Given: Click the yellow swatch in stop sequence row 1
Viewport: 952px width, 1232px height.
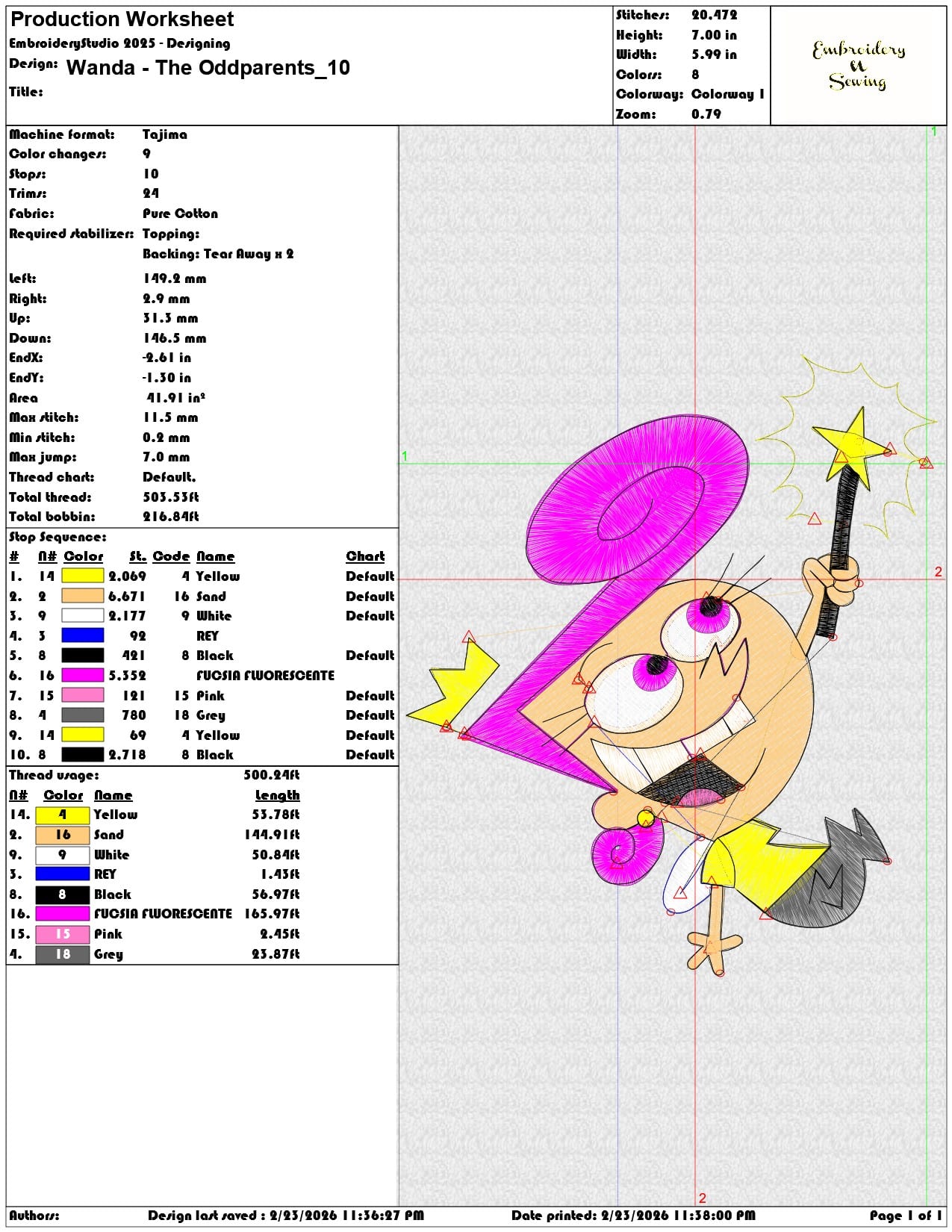Looking at the screenshot, I should [x=82, y=576].
